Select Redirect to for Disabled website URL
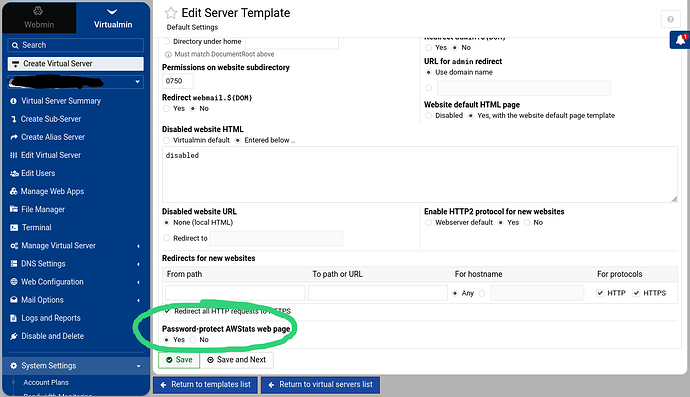690x397 pixels. (x=166, y=238)
